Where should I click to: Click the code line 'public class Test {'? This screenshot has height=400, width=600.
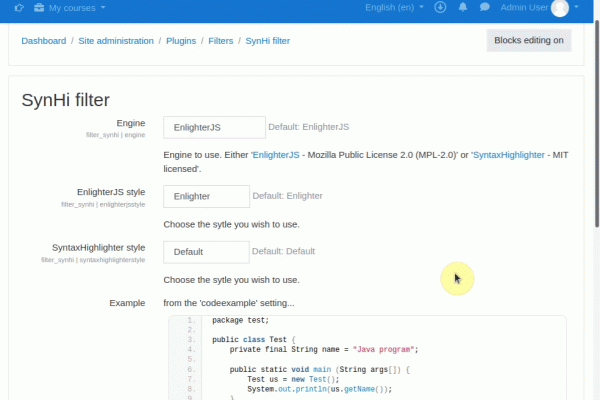[x=254, y=340]
